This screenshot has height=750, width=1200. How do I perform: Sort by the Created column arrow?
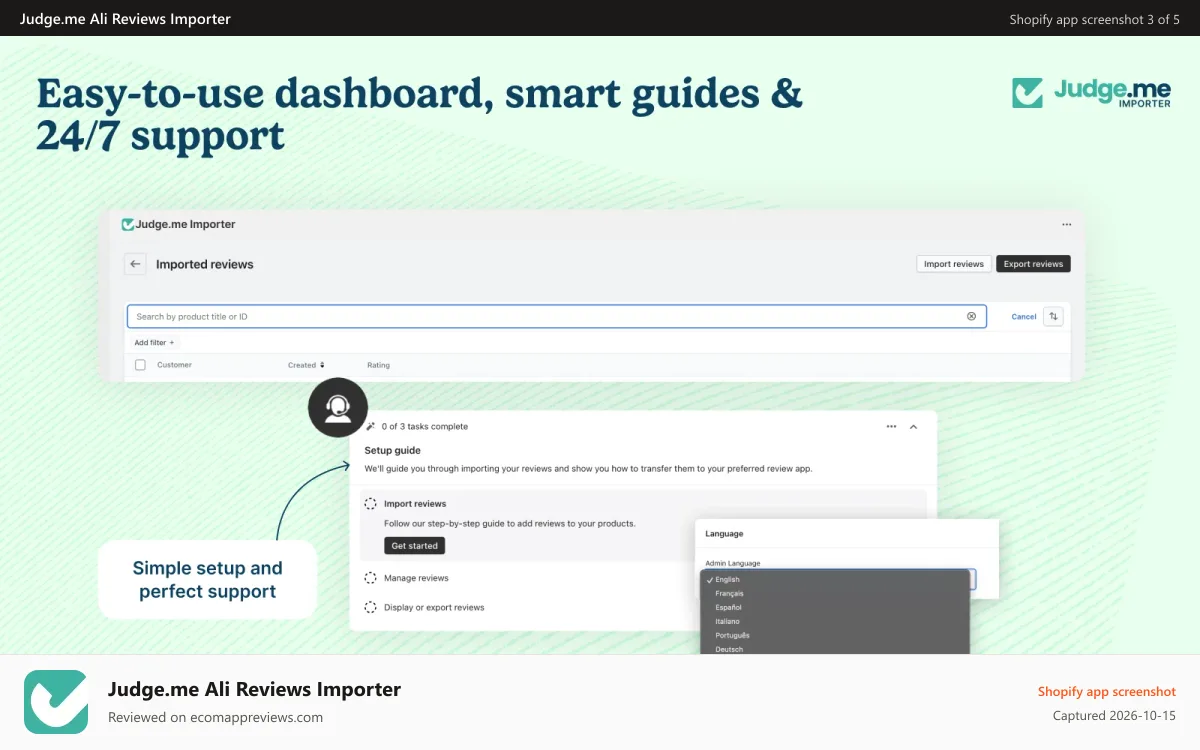point(322,365)
